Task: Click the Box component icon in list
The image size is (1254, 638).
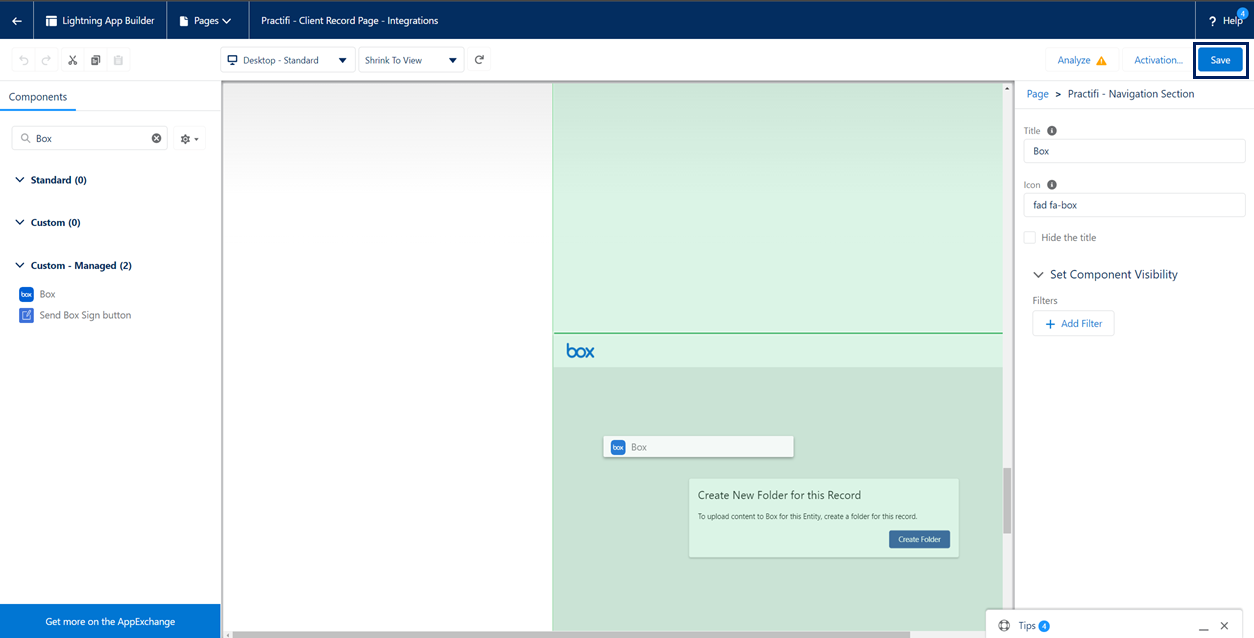Action: [x=27, y=294]
